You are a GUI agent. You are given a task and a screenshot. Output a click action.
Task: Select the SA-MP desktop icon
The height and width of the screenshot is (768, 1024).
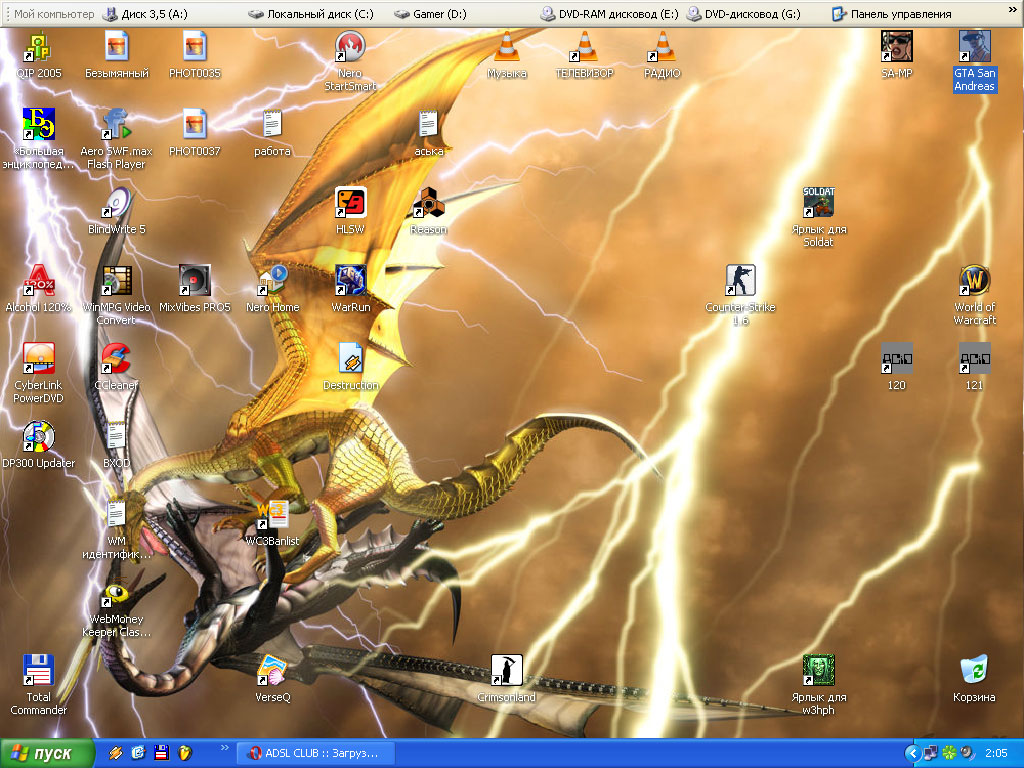[x=897, y=56]
